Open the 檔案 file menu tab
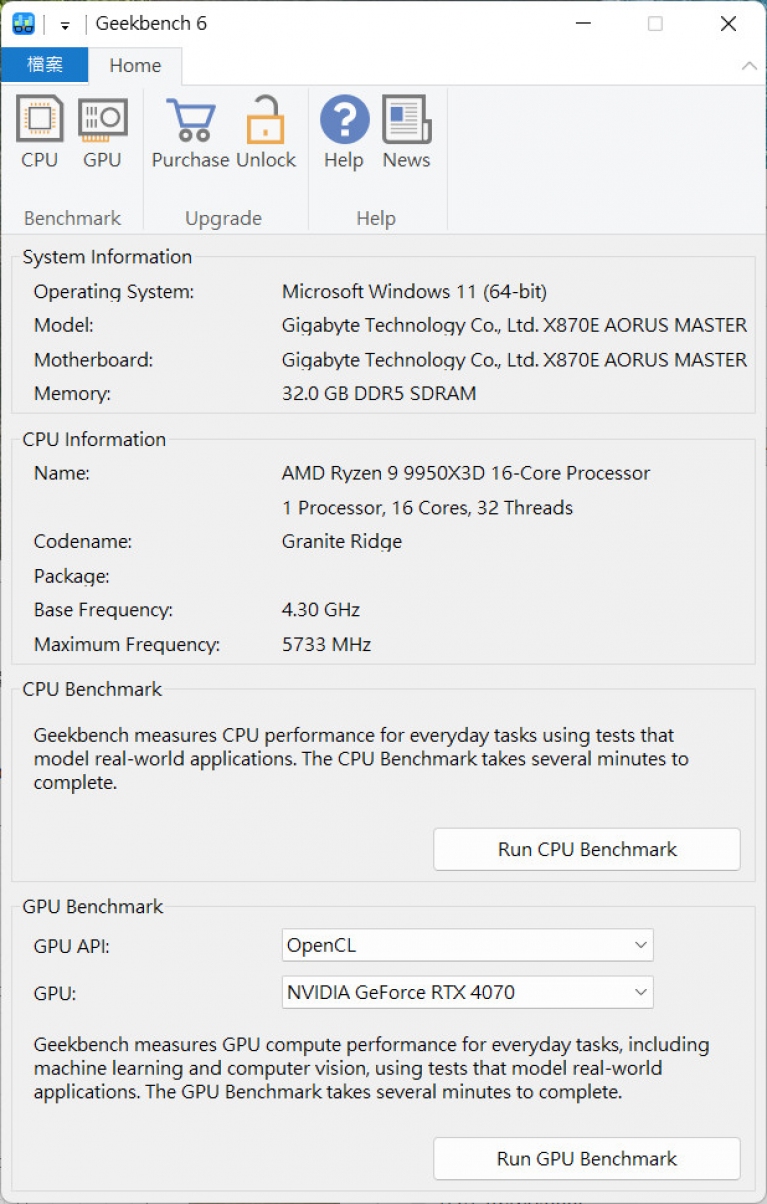767x1204 pixels. [44, 65]
